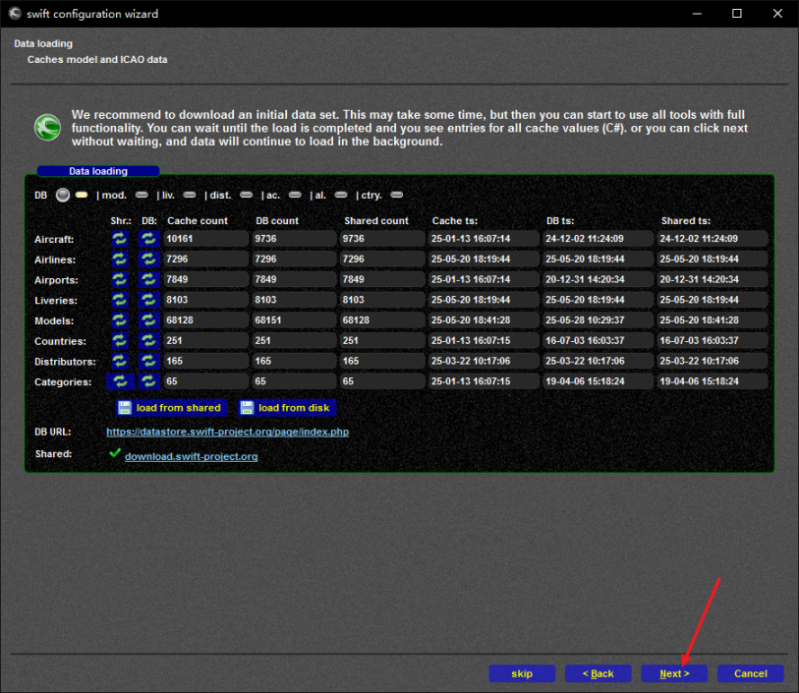Go to the Next wizard page
The width and height of the screenshot is (799, 693).
pos(674,674)
